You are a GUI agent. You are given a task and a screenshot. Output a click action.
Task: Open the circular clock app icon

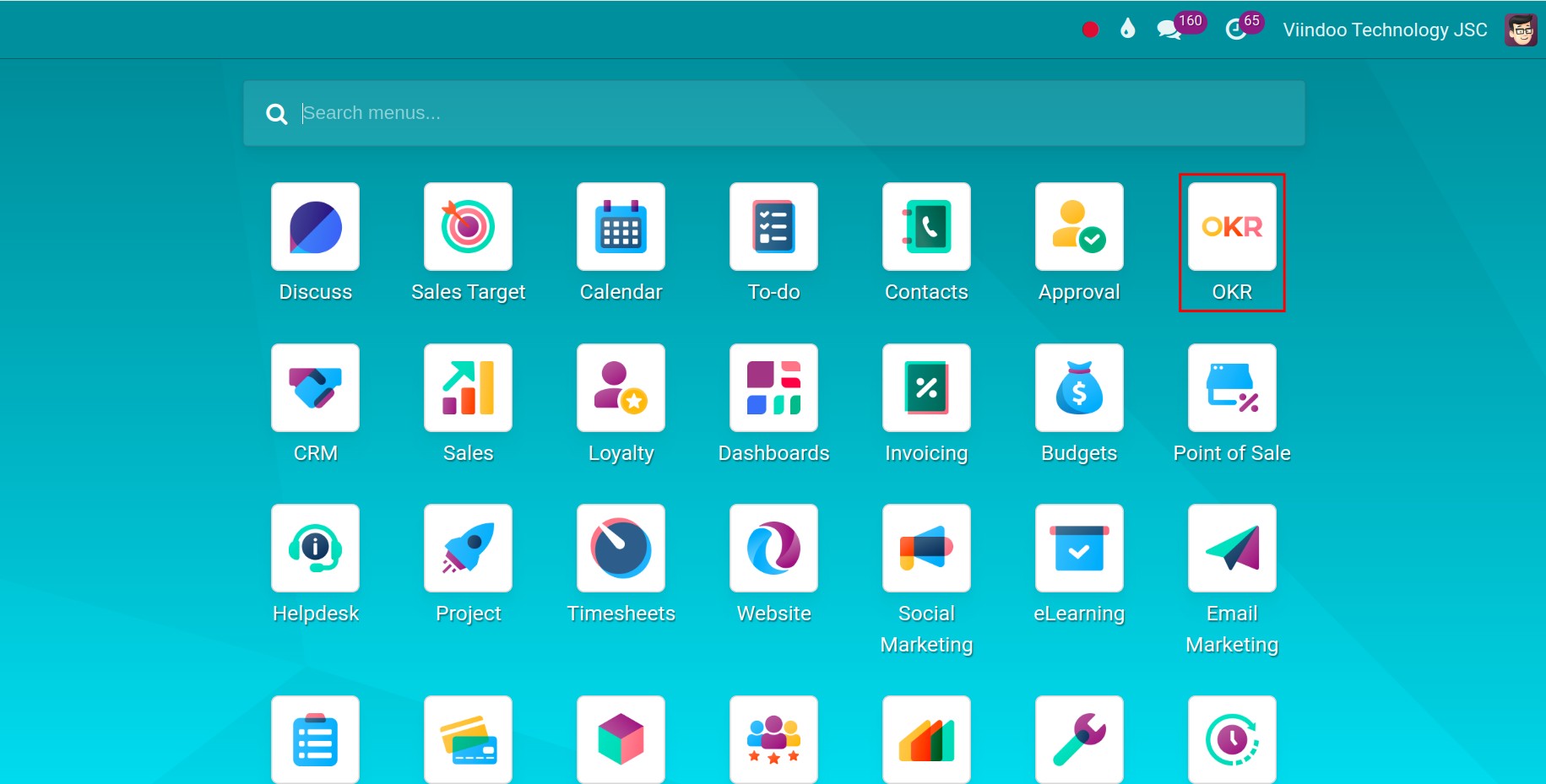[1232, 740]
